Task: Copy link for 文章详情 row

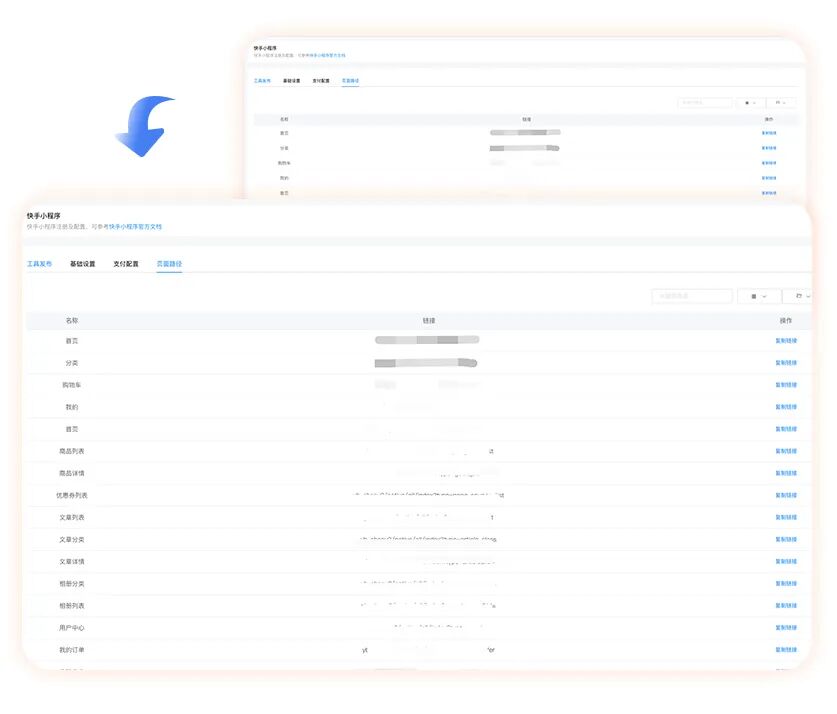Action: pyautogui.click(x=786, y=561)
